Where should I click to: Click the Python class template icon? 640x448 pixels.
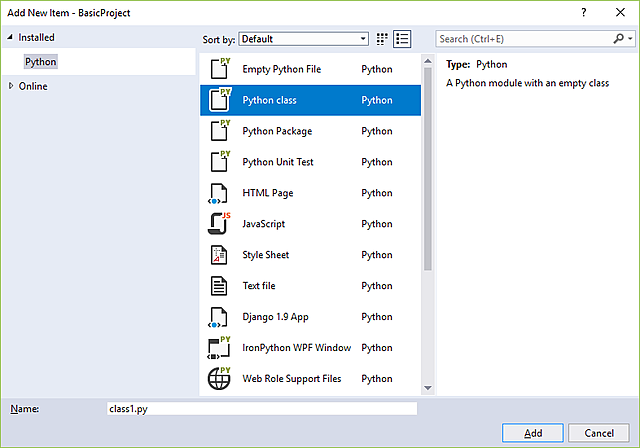tap(220, 99)
